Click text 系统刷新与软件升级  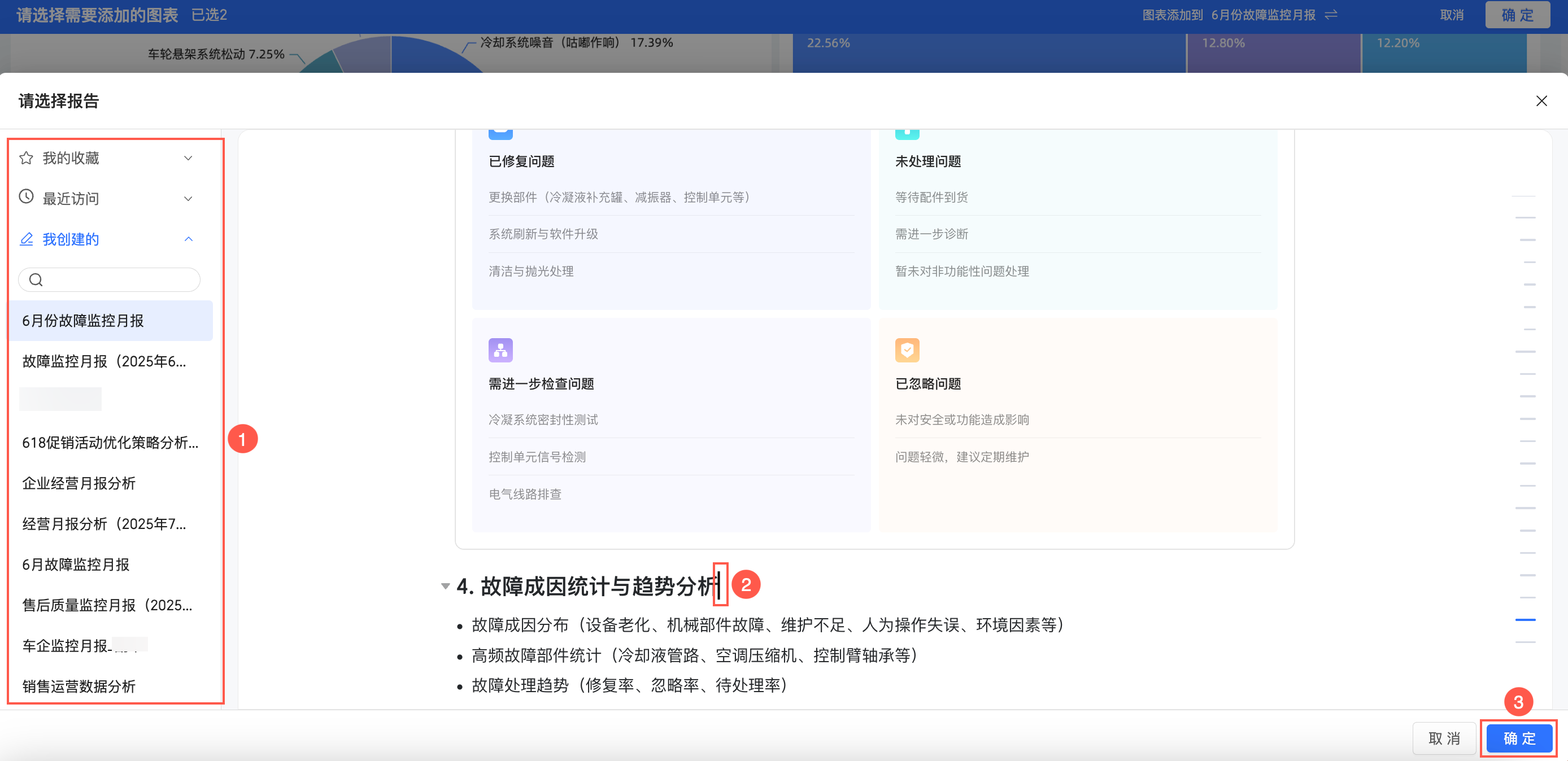click(x=543, y=234)
